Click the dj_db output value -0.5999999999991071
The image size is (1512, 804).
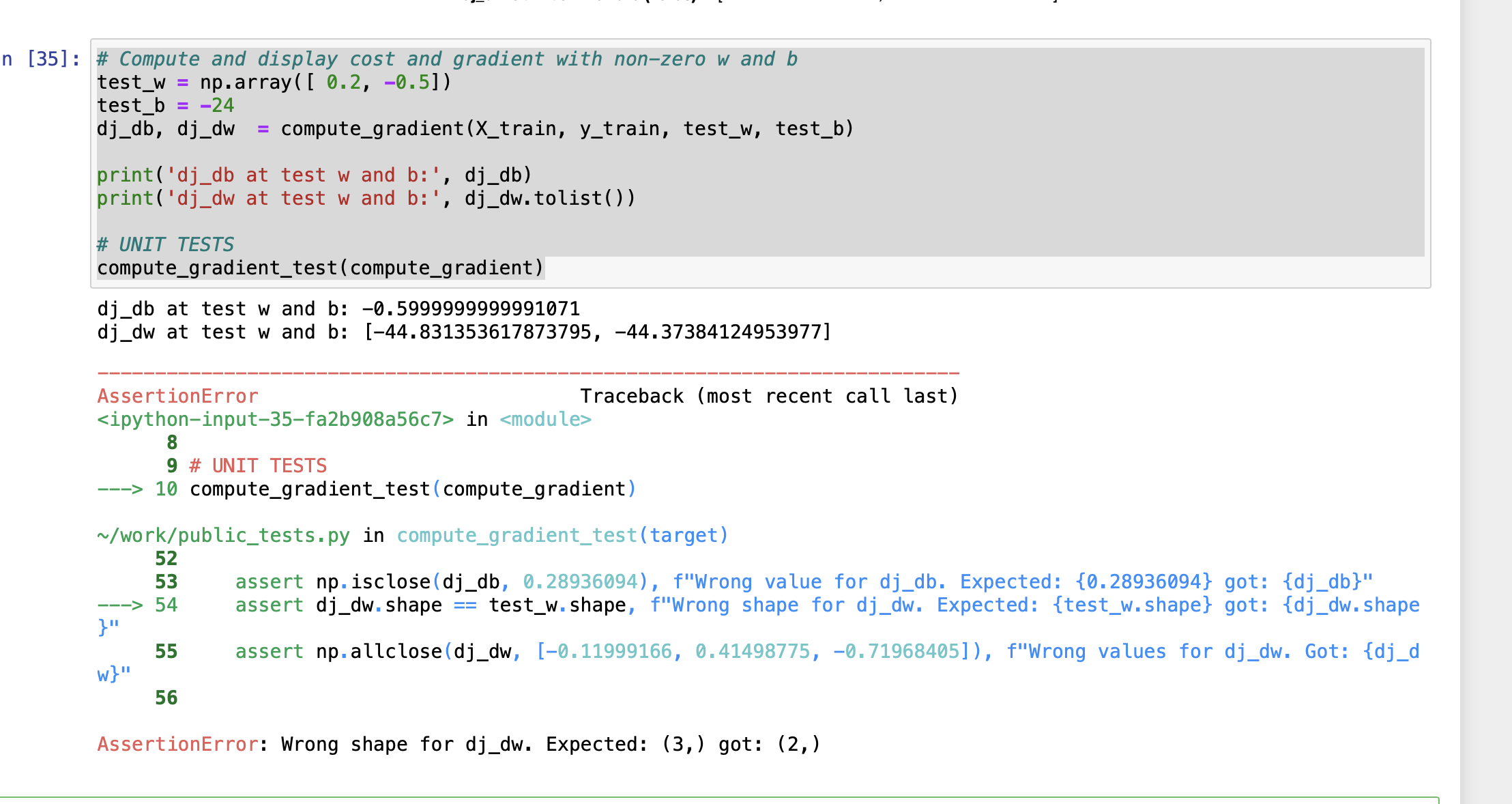pyautogui.click(x=471, y=309)
